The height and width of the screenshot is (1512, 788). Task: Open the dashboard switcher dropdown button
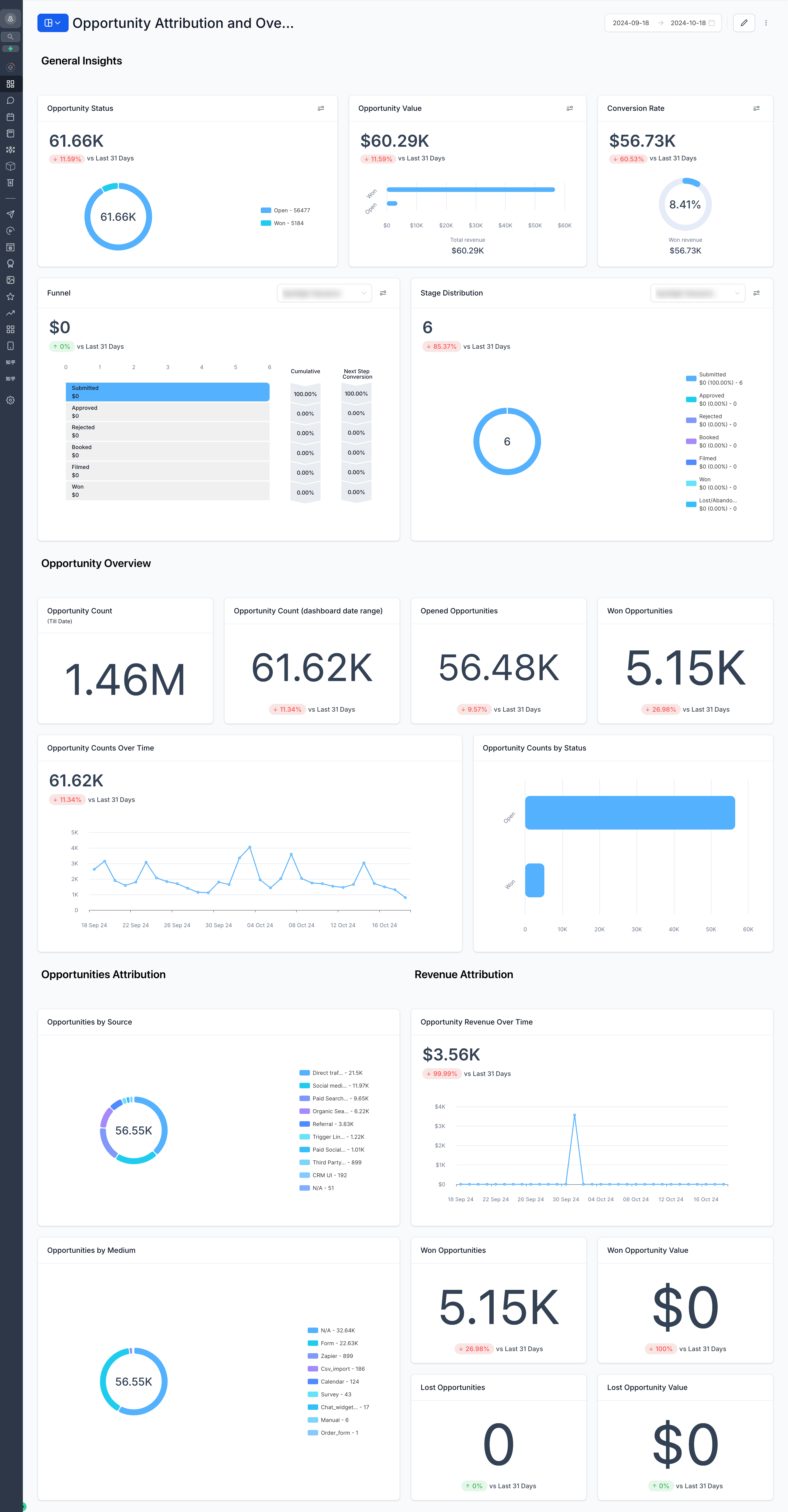pyautogui.click(x=53, y=23)
